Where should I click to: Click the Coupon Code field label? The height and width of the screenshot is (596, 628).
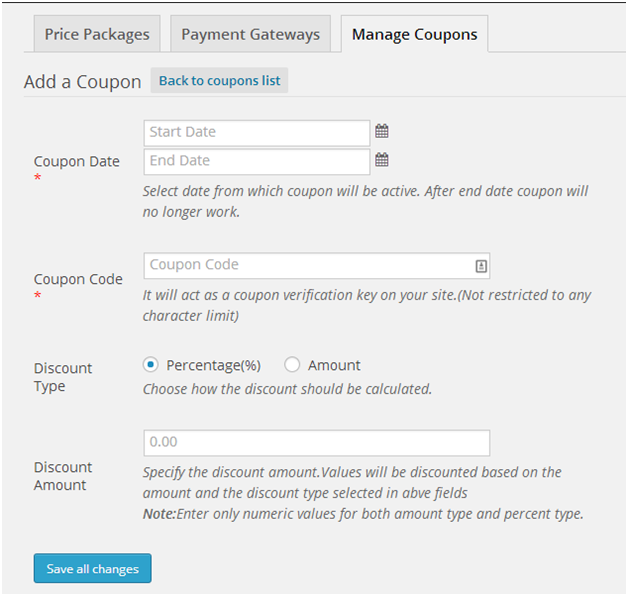click(x=78, y=280)
